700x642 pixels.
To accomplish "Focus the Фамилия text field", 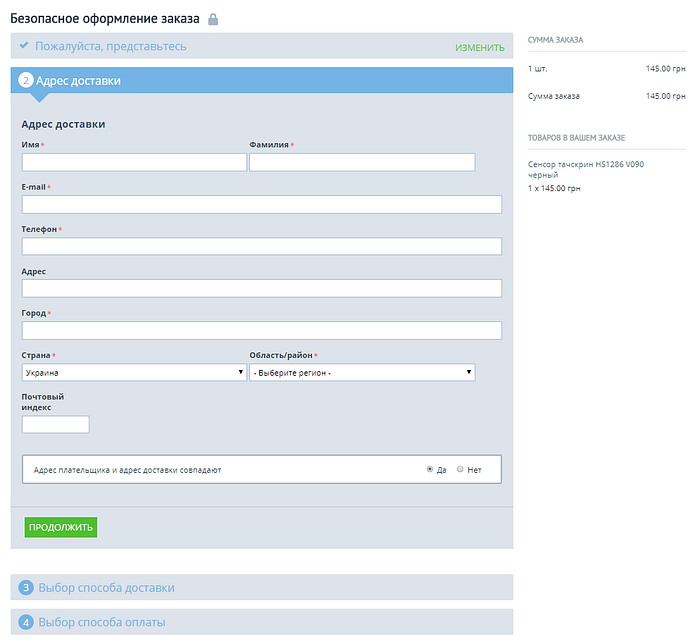I will tap(362, 162).
